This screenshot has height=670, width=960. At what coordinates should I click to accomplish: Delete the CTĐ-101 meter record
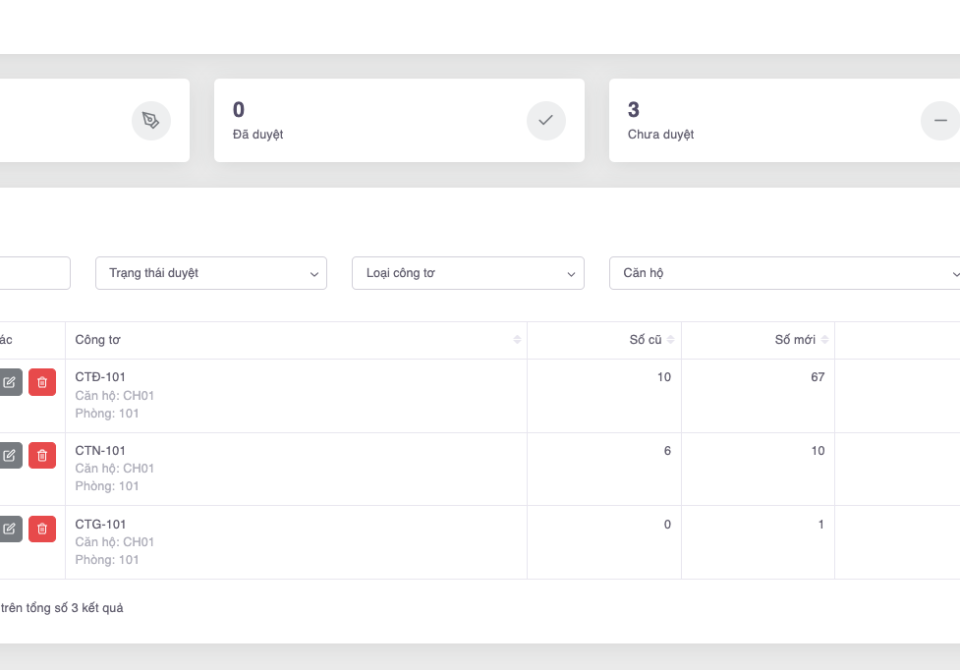coord(42,382)
